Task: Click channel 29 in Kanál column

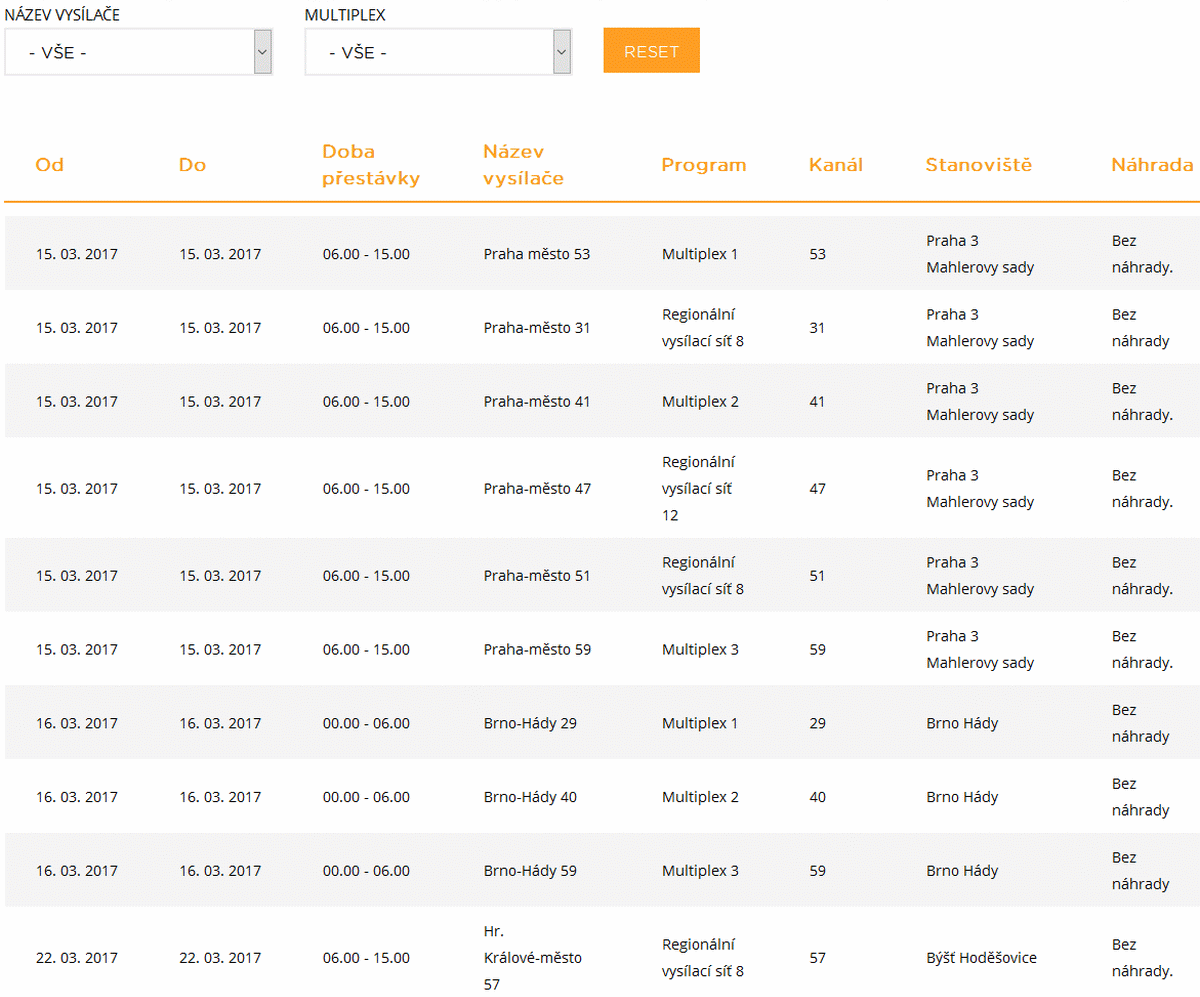Action: pos(818,723)
